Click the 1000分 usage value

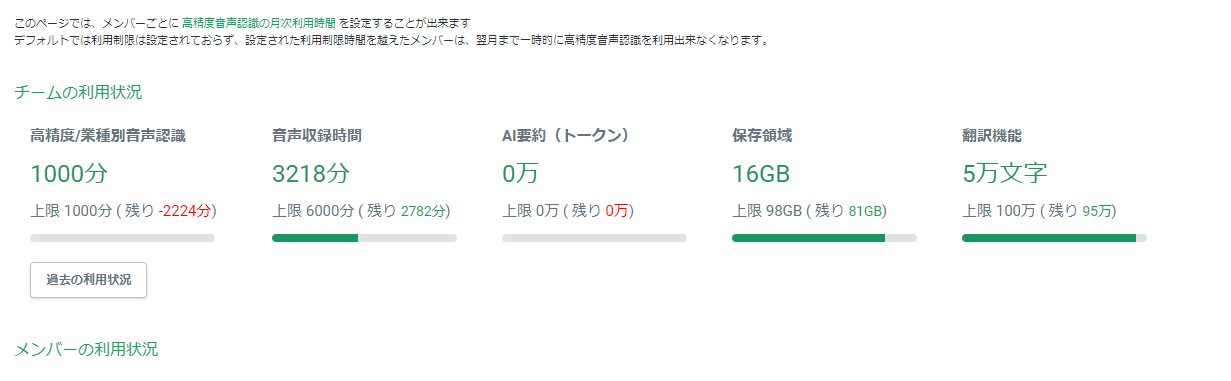[69, 174]
